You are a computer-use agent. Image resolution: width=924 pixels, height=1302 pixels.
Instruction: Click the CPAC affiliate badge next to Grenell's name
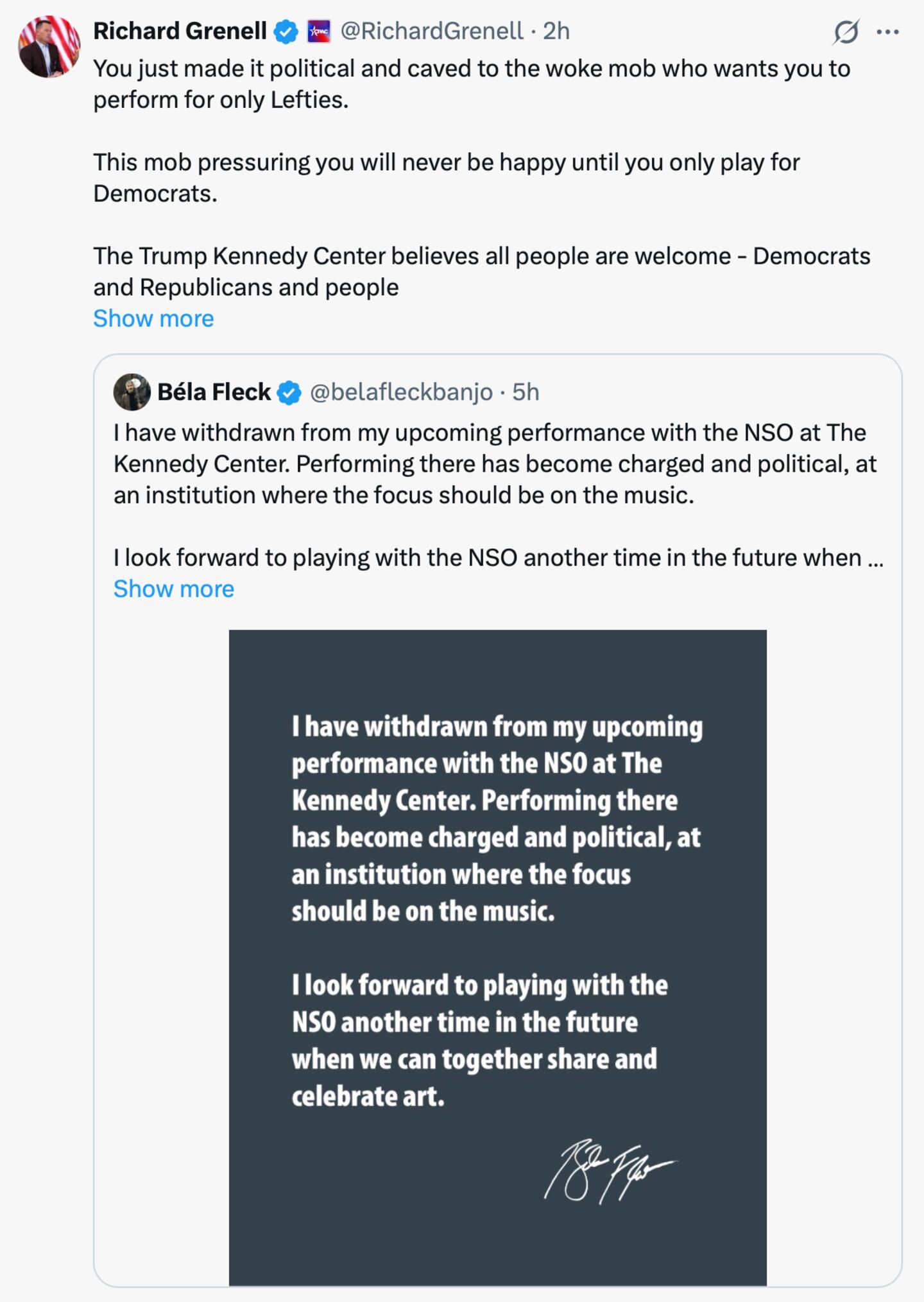317,30
